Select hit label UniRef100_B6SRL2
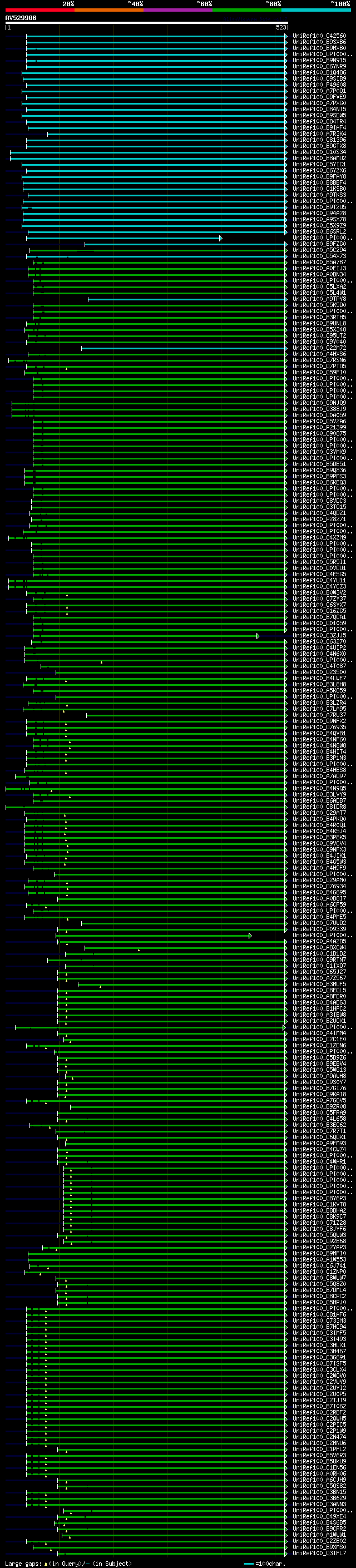This screenshot has width=356, height=1568. (319, 232)
